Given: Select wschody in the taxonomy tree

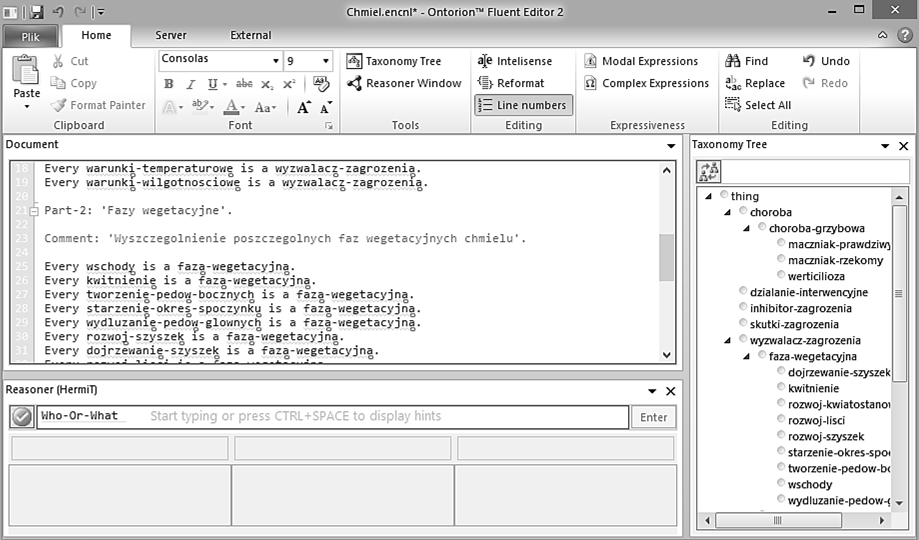Looking at the screenshot, I should tap(809, 484).
